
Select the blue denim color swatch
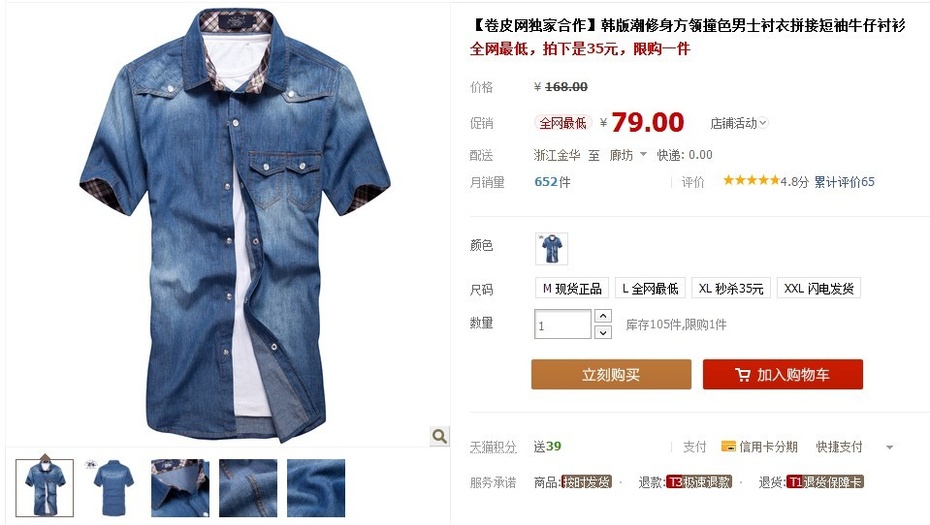click(x=551, y=249)
